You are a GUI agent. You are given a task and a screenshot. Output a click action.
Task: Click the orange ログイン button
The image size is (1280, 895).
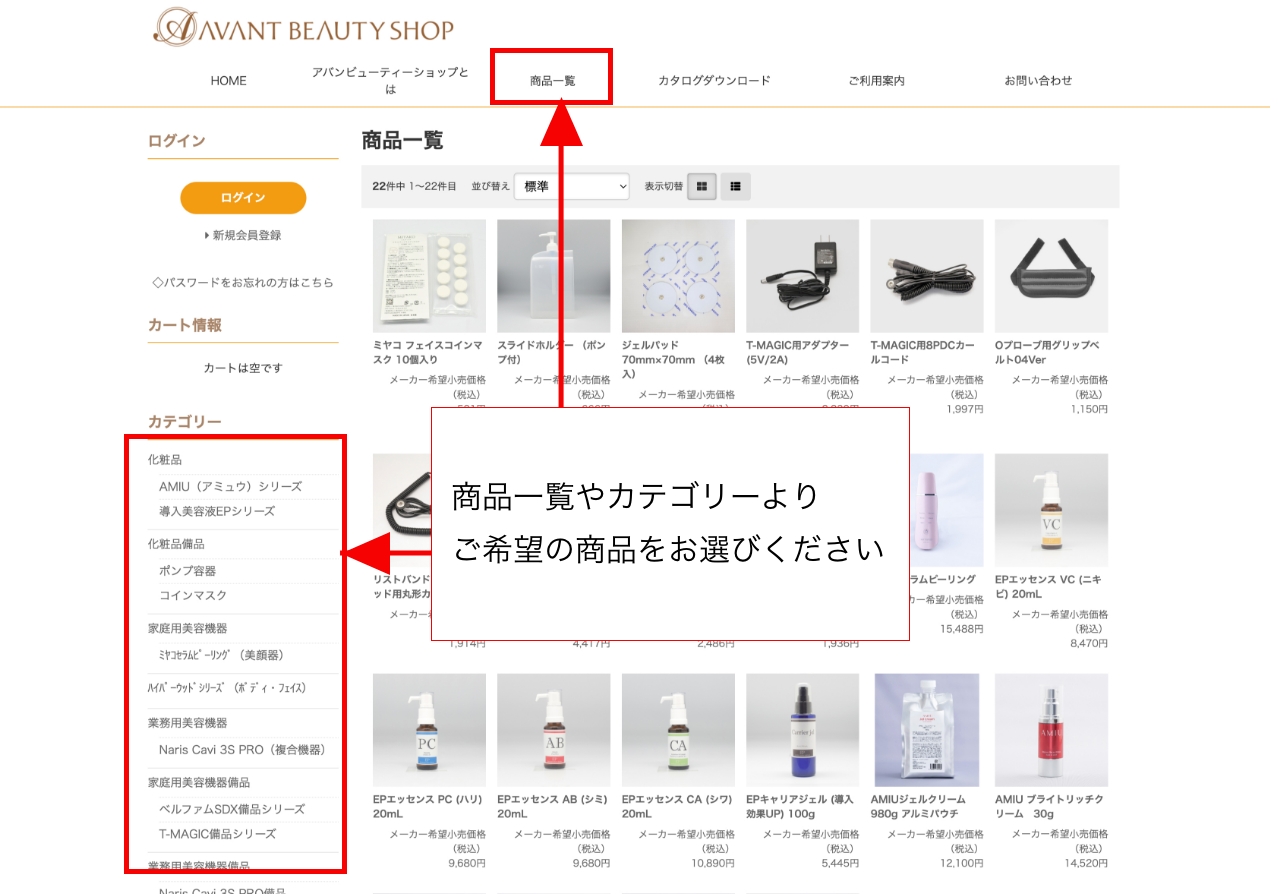pos(243,198)
